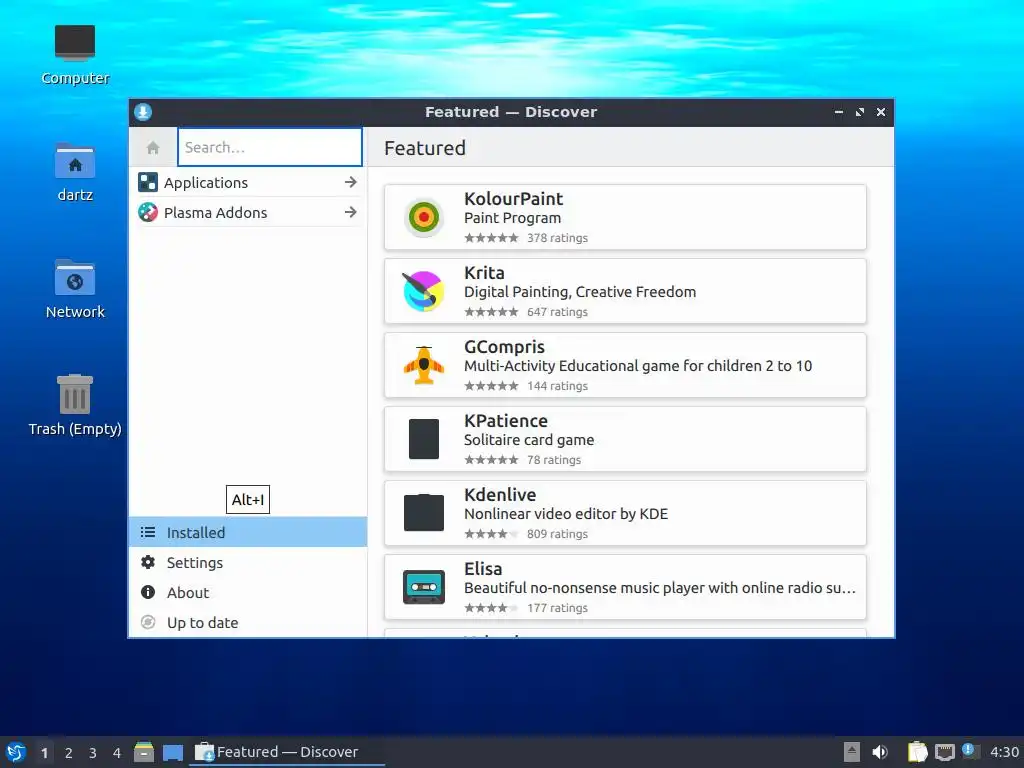Click the Elisa cassette icon

click(x=424, y=586)
